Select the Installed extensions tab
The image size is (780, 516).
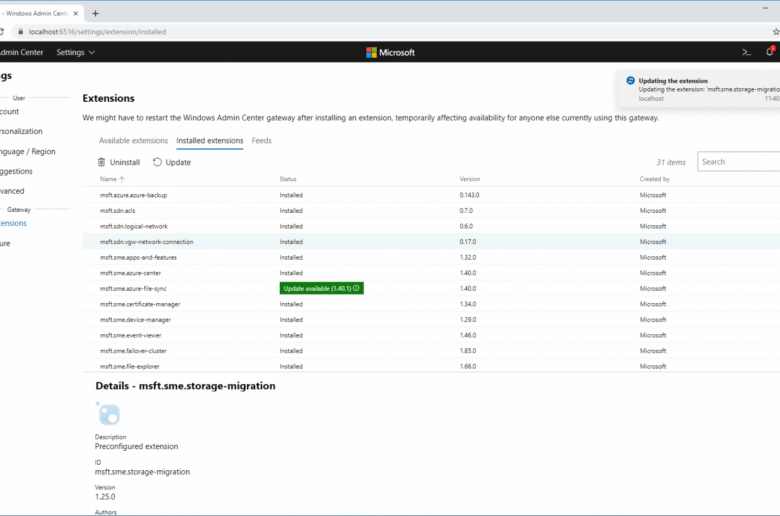[210, 141]
